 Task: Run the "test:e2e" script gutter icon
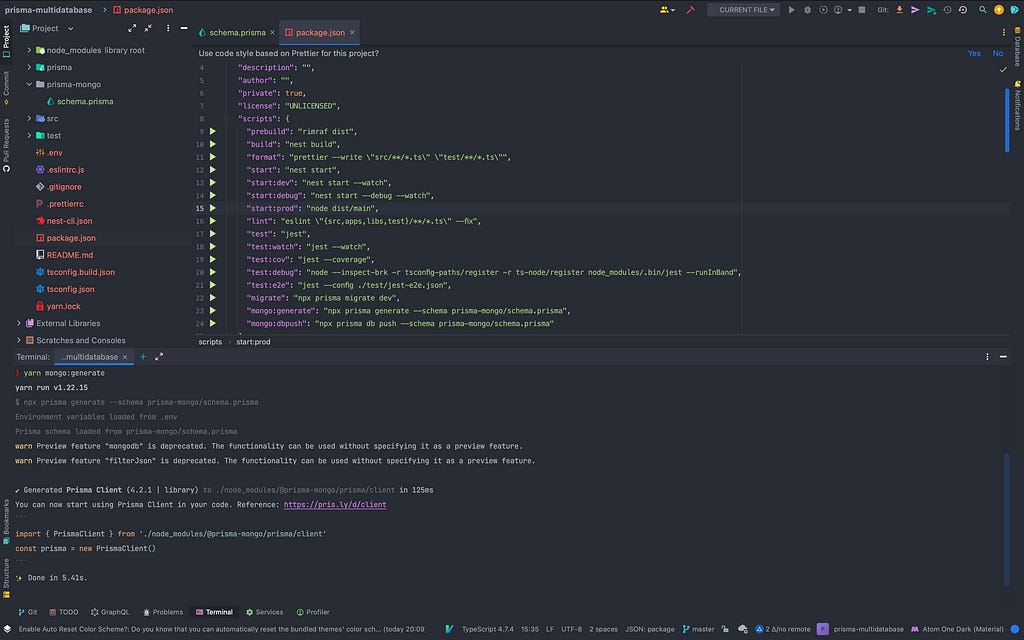pos(213,285)
